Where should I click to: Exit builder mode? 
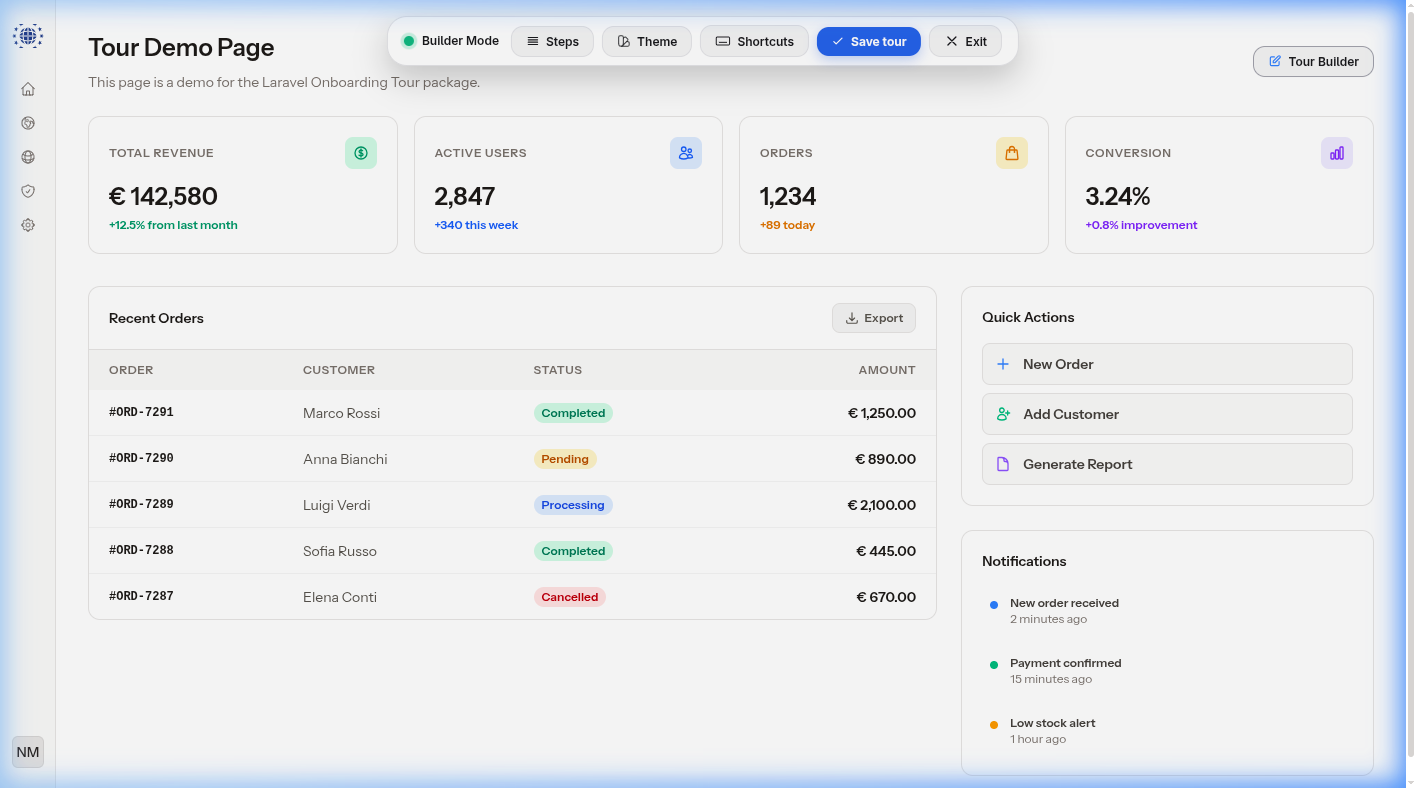[x=965, y=41]
